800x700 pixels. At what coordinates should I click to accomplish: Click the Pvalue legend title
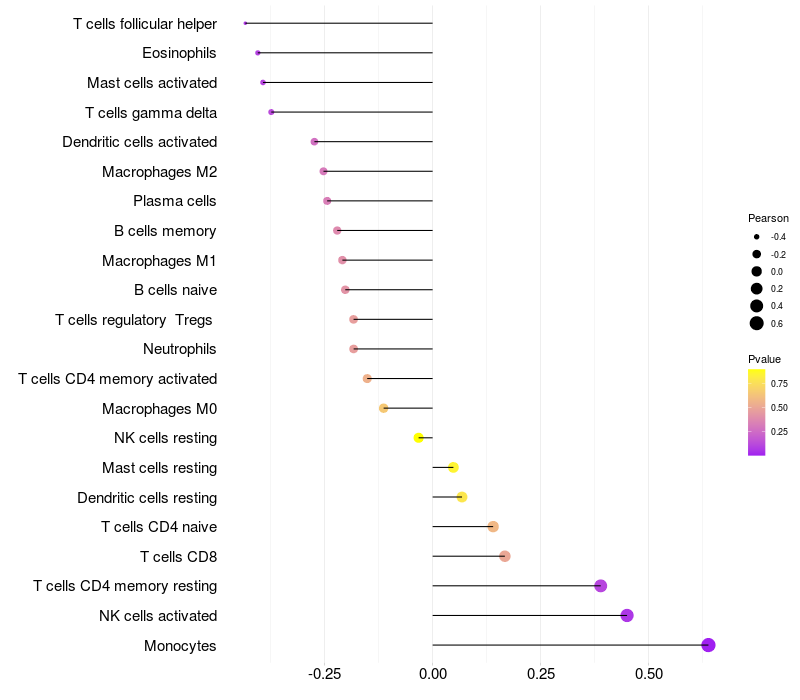764,359
